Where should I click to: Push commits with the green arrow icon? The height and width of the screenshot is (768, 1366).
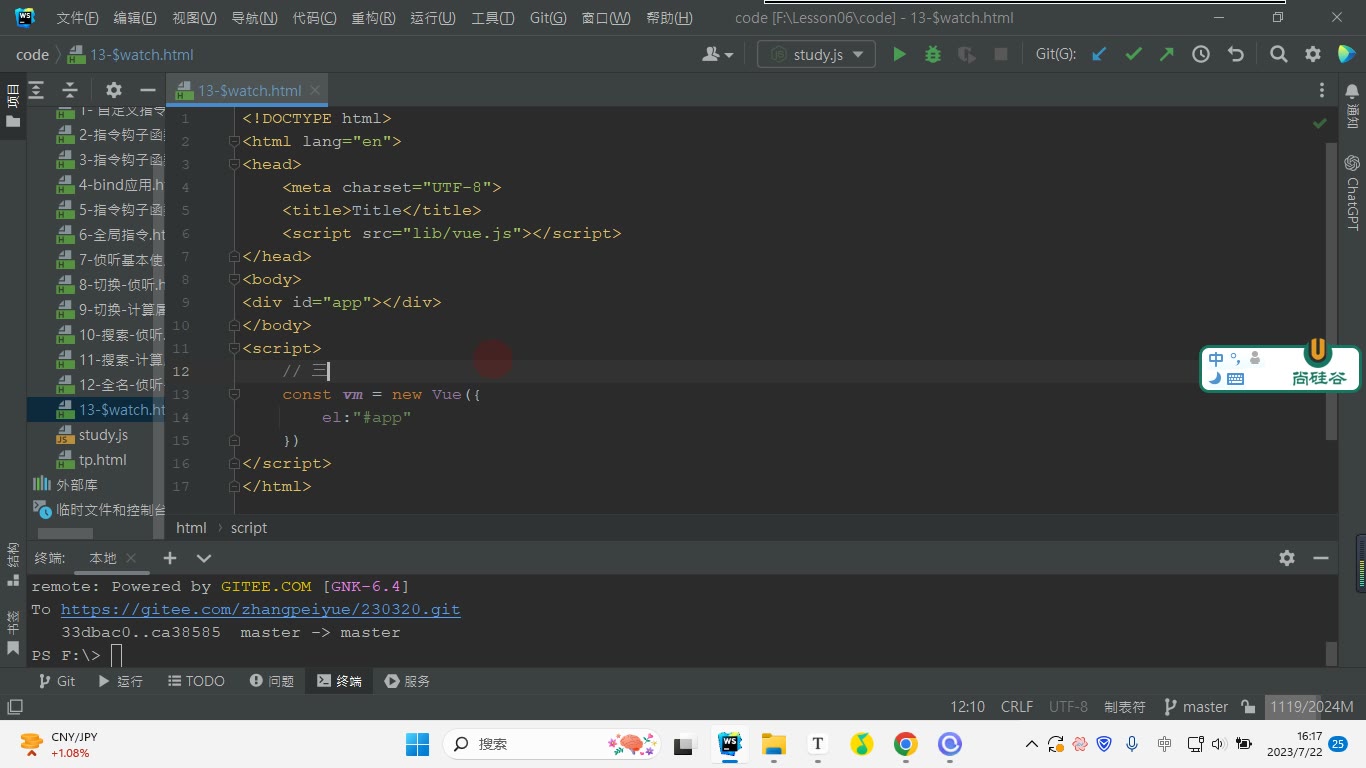1167,54
